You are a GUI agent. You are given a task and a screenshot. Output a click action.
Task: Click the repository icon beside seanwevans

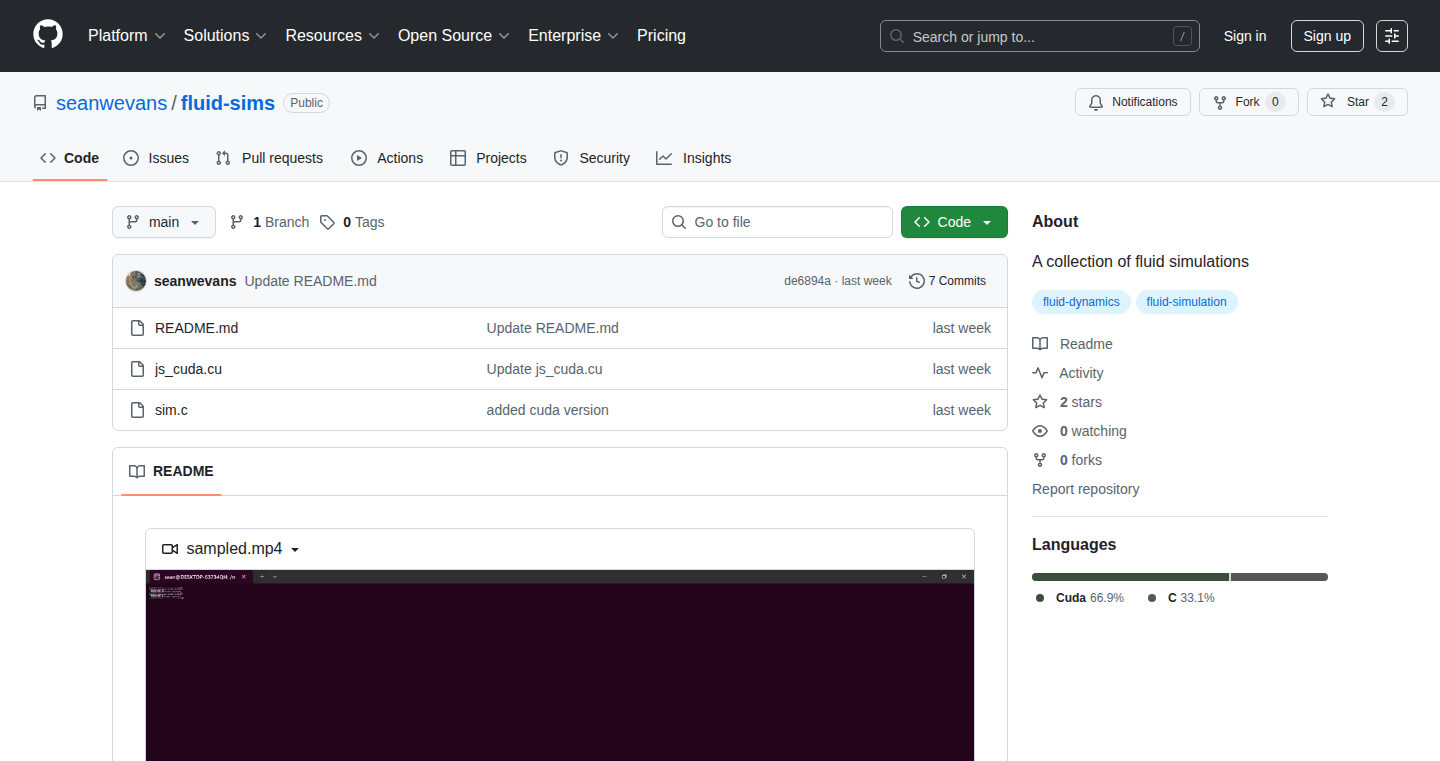pos(40,103)
